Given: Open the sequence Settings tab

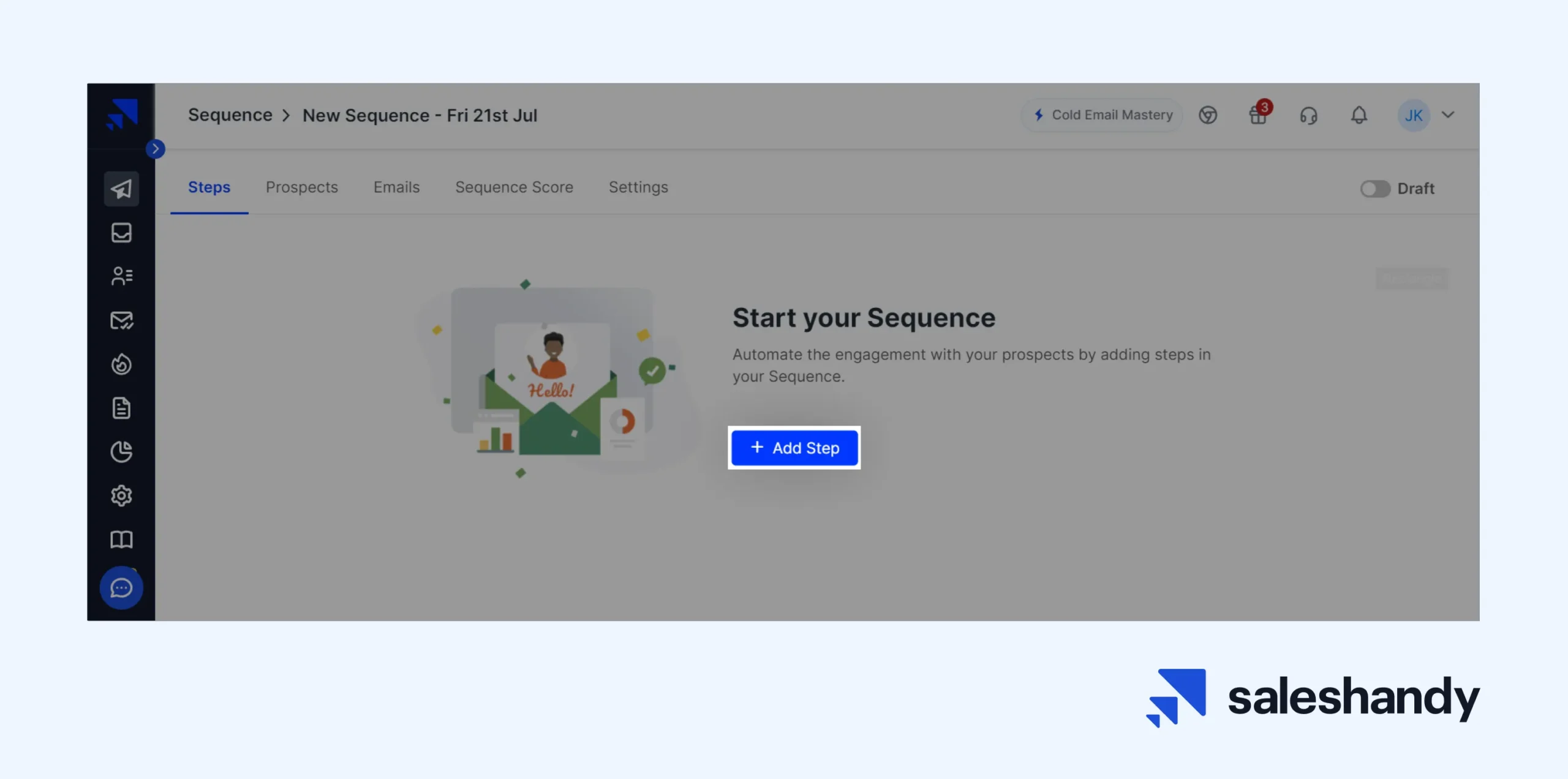Looking at the screenshot, I should [x=638, y=187].
